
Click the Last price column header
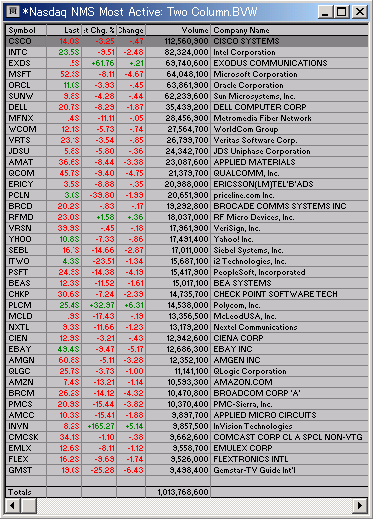[64, 30]
